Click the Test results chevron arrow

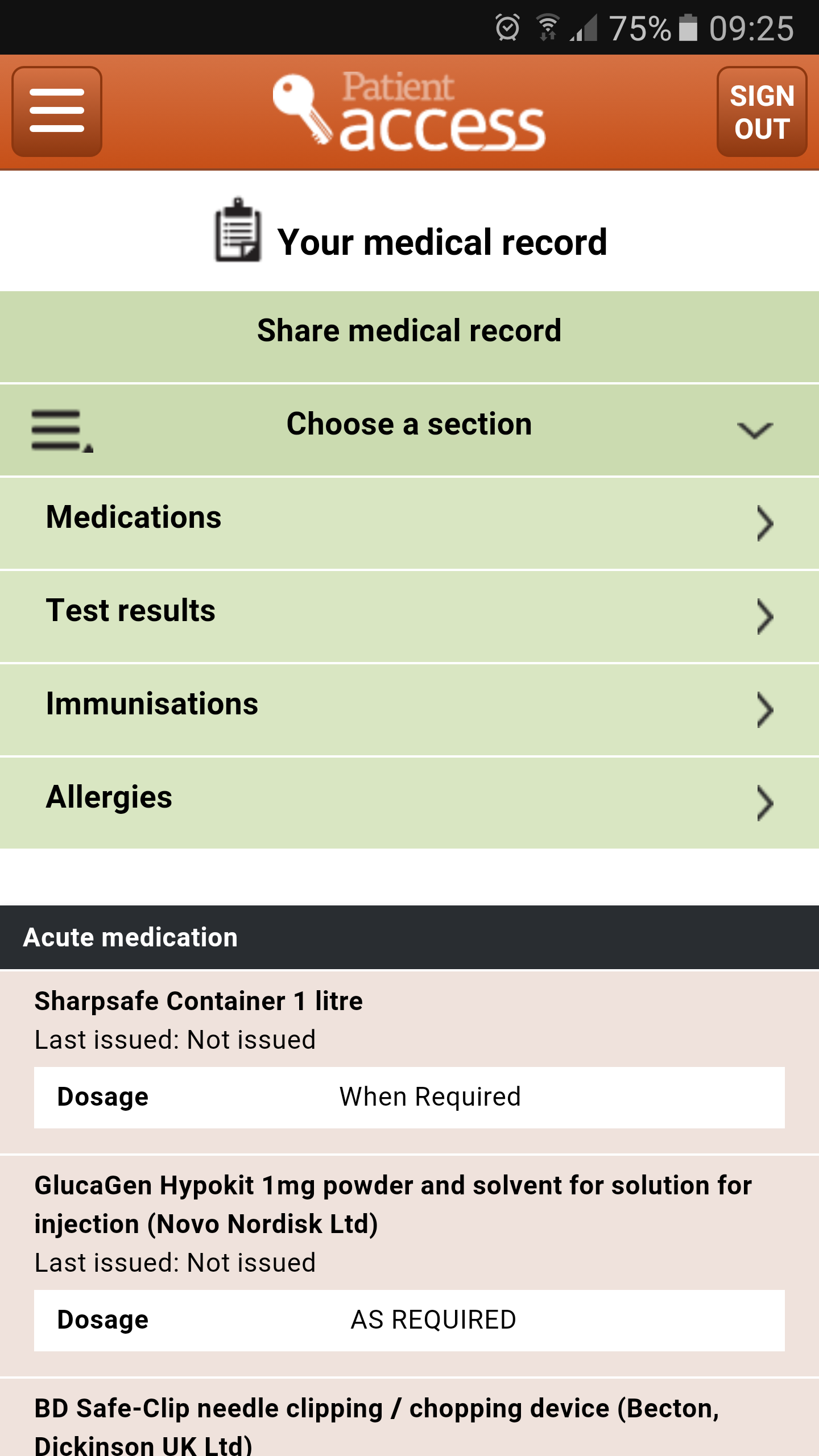click(x=765, y=617)
